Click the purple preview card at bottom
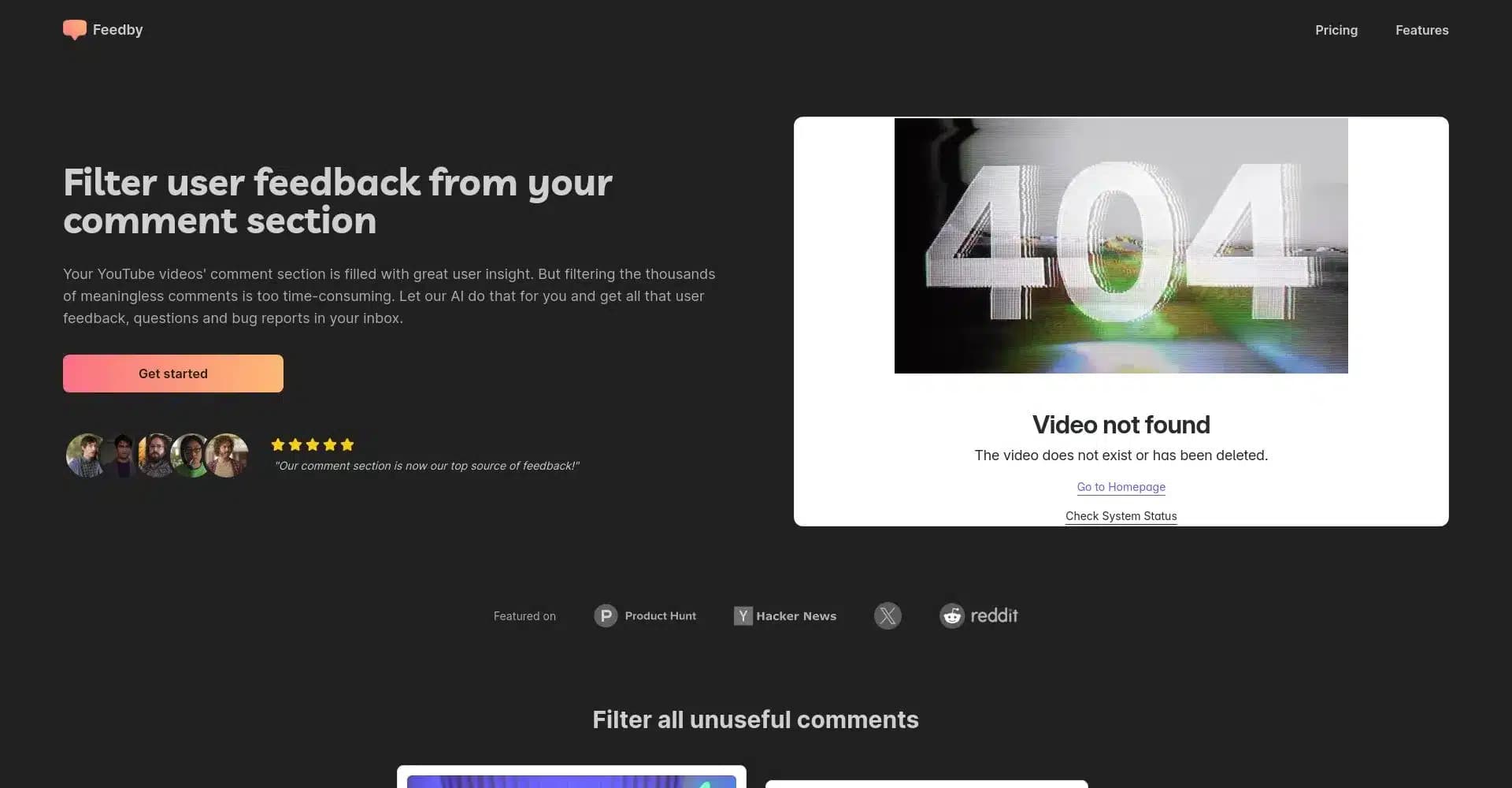 571,780
